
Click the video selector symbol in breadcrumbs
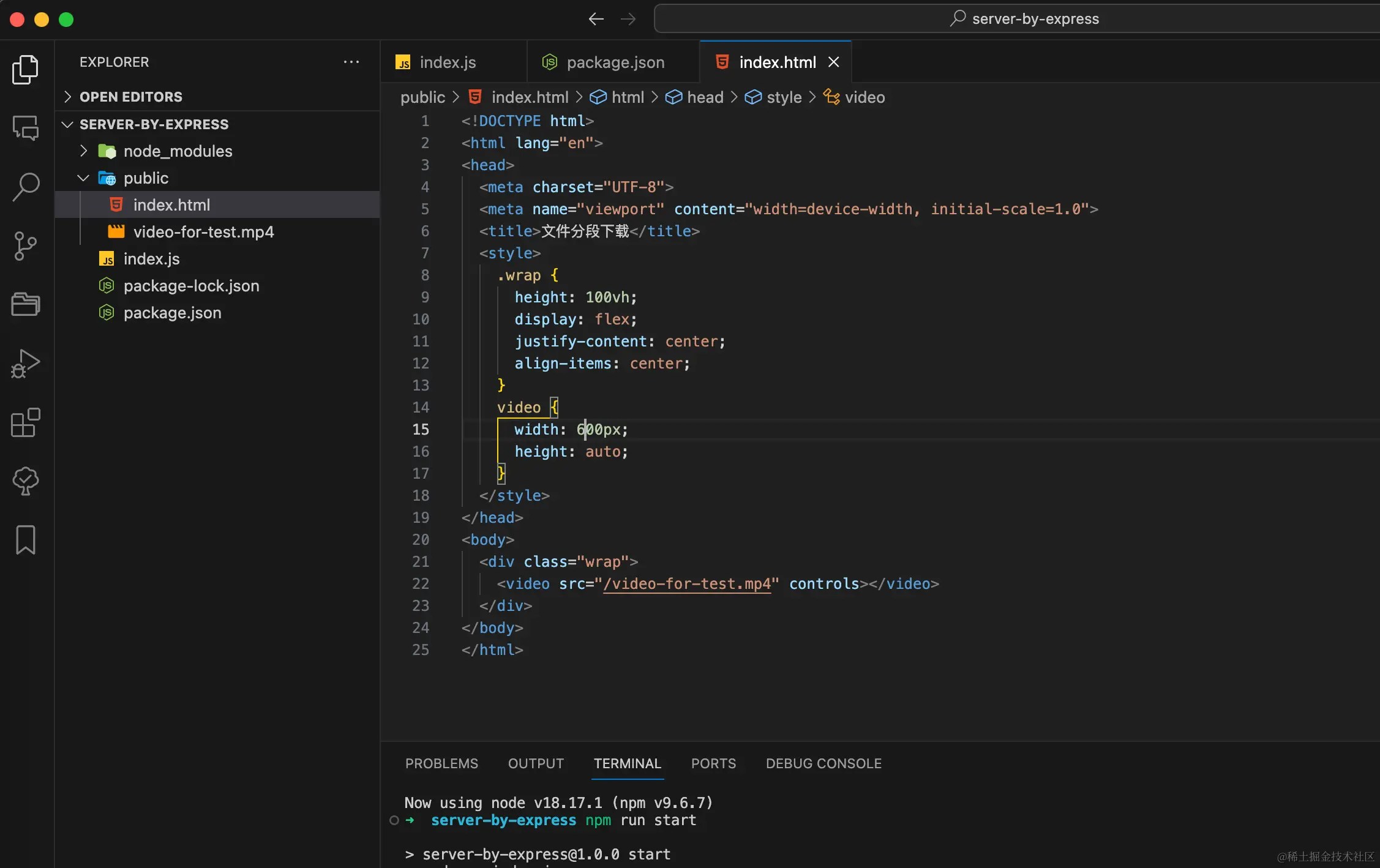click(x=831, y=97)
